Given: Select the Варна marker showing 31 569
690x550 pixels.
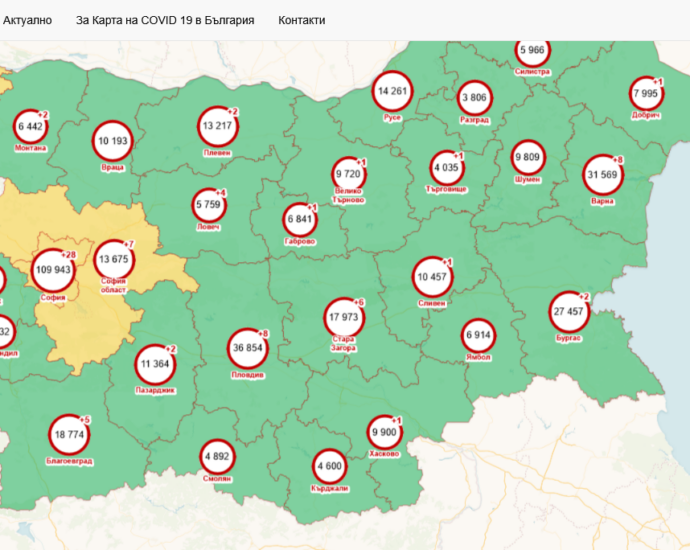Looking at the screenshot, I should [x=602, y=175].
